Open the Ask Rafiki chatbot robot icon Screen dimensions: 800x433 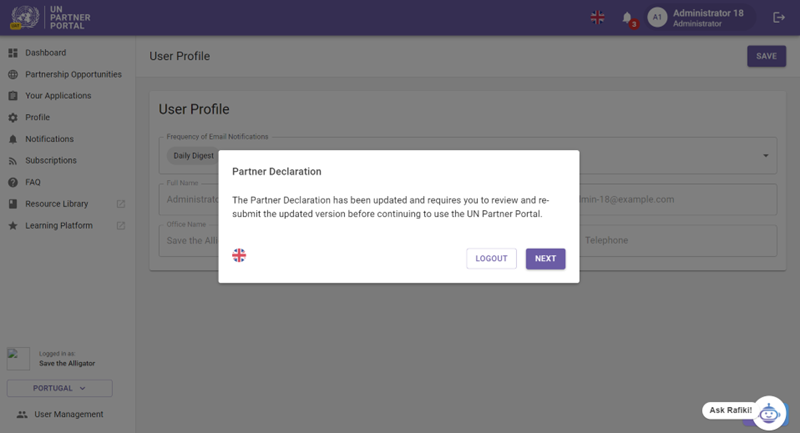(x=769, y=413)
